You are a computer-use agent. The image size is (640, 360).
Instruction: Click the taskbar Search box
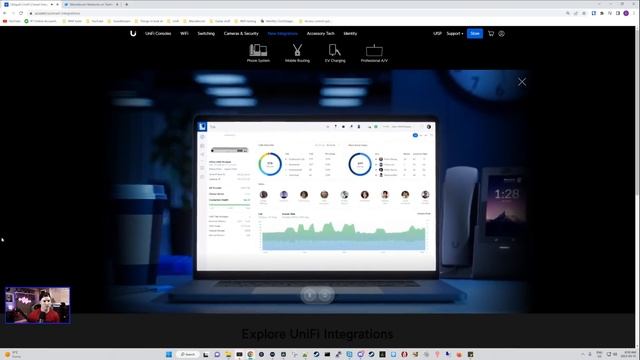point(188,354)
